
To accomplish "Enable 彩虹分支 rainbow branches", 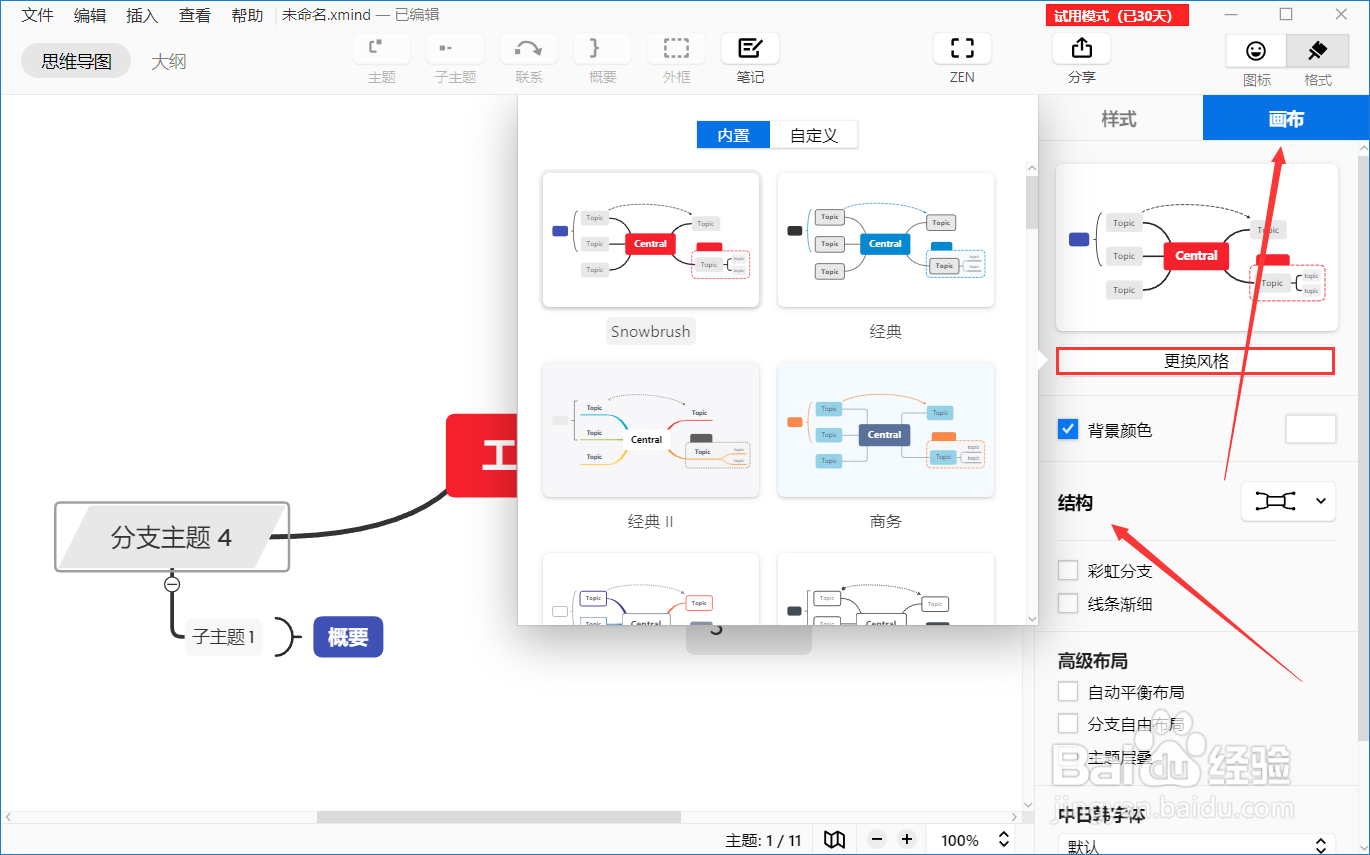I will pos(1068,570).
